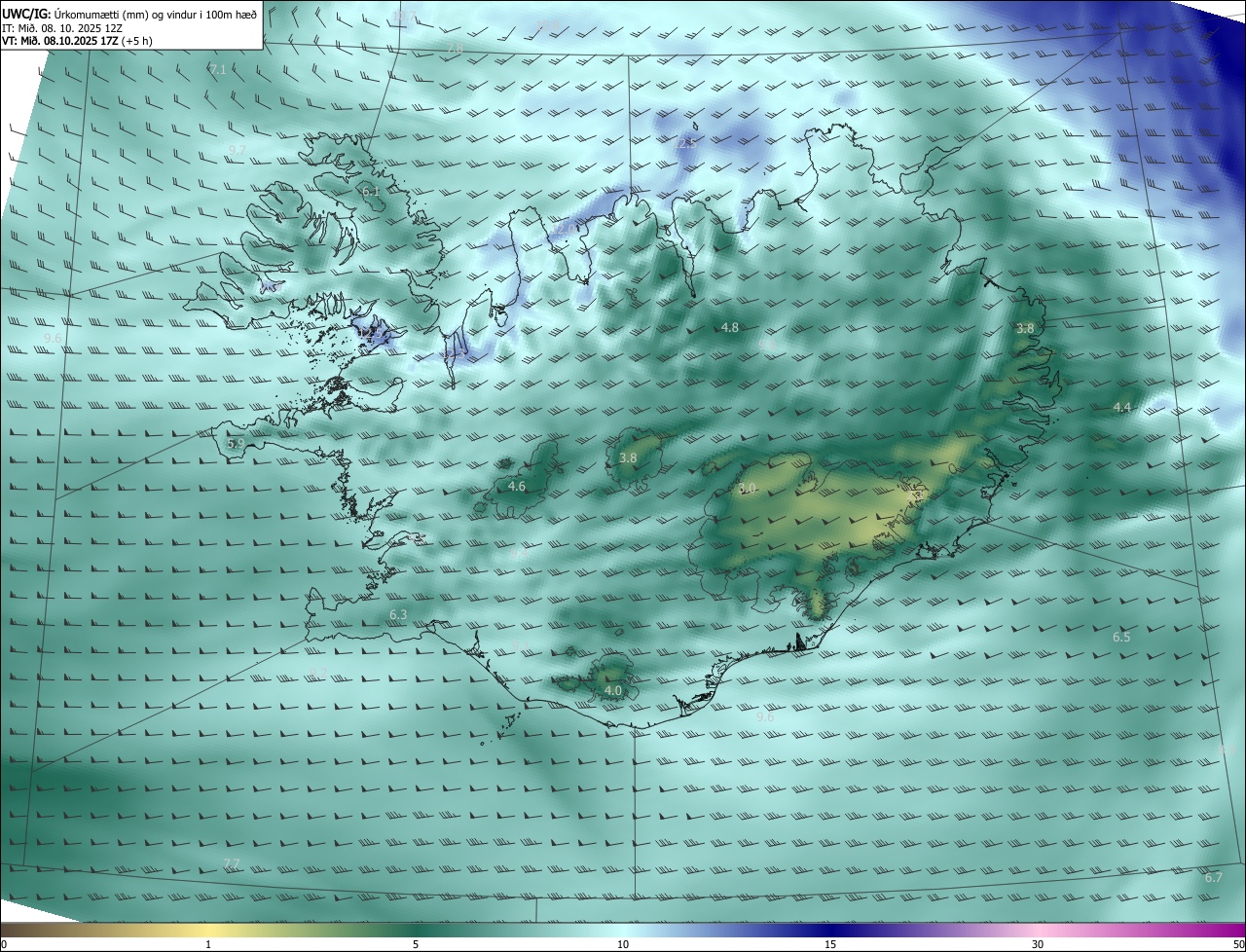Click the "6.1" value label in the Westfjords

pos(371,192)
